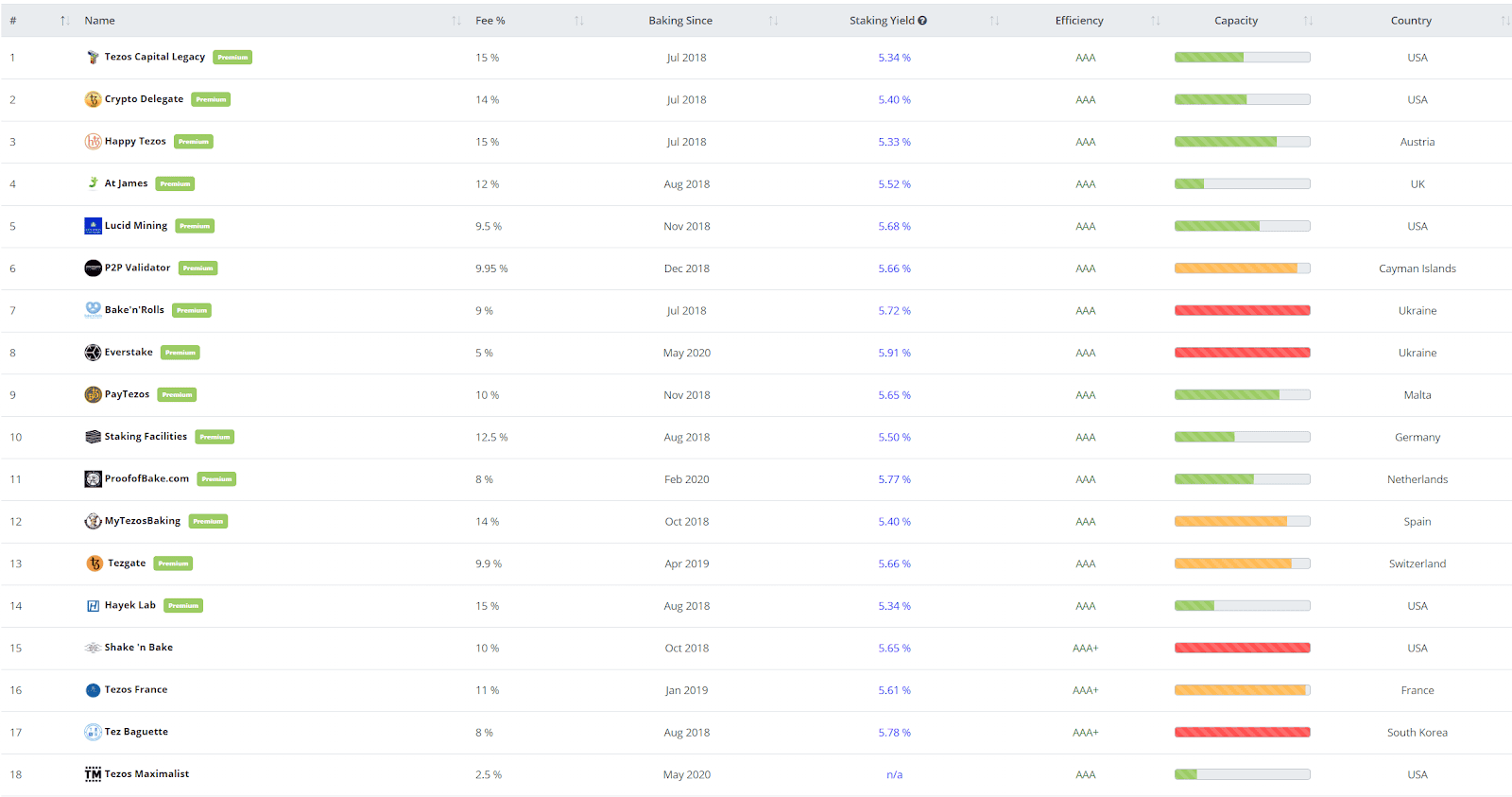Click the Hayek Lab logo icon
1512x797 pixels.
coord(93,606)
